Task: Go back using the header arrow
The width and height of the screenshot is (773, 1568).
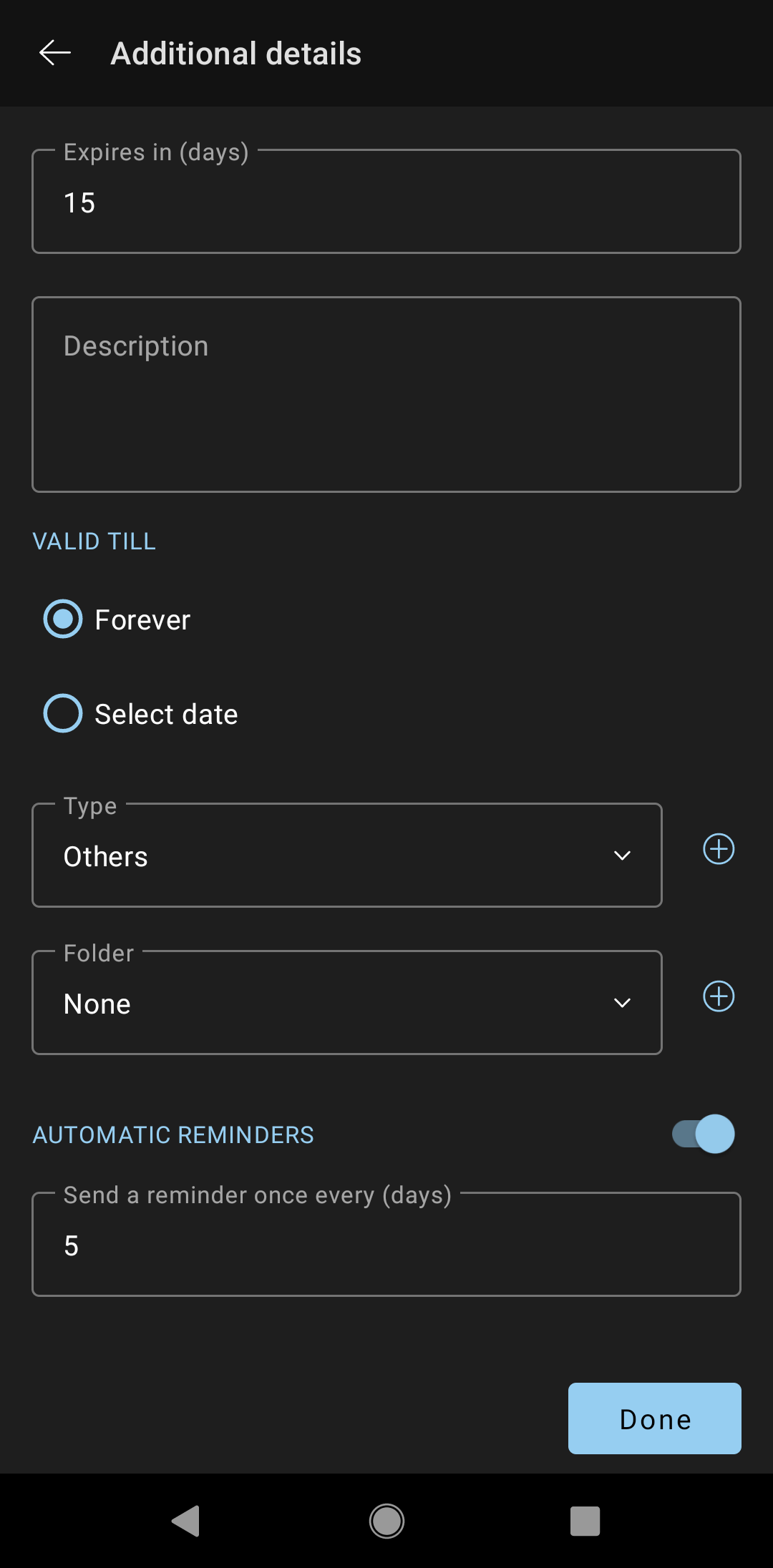Action: click(x=55, y=53)
